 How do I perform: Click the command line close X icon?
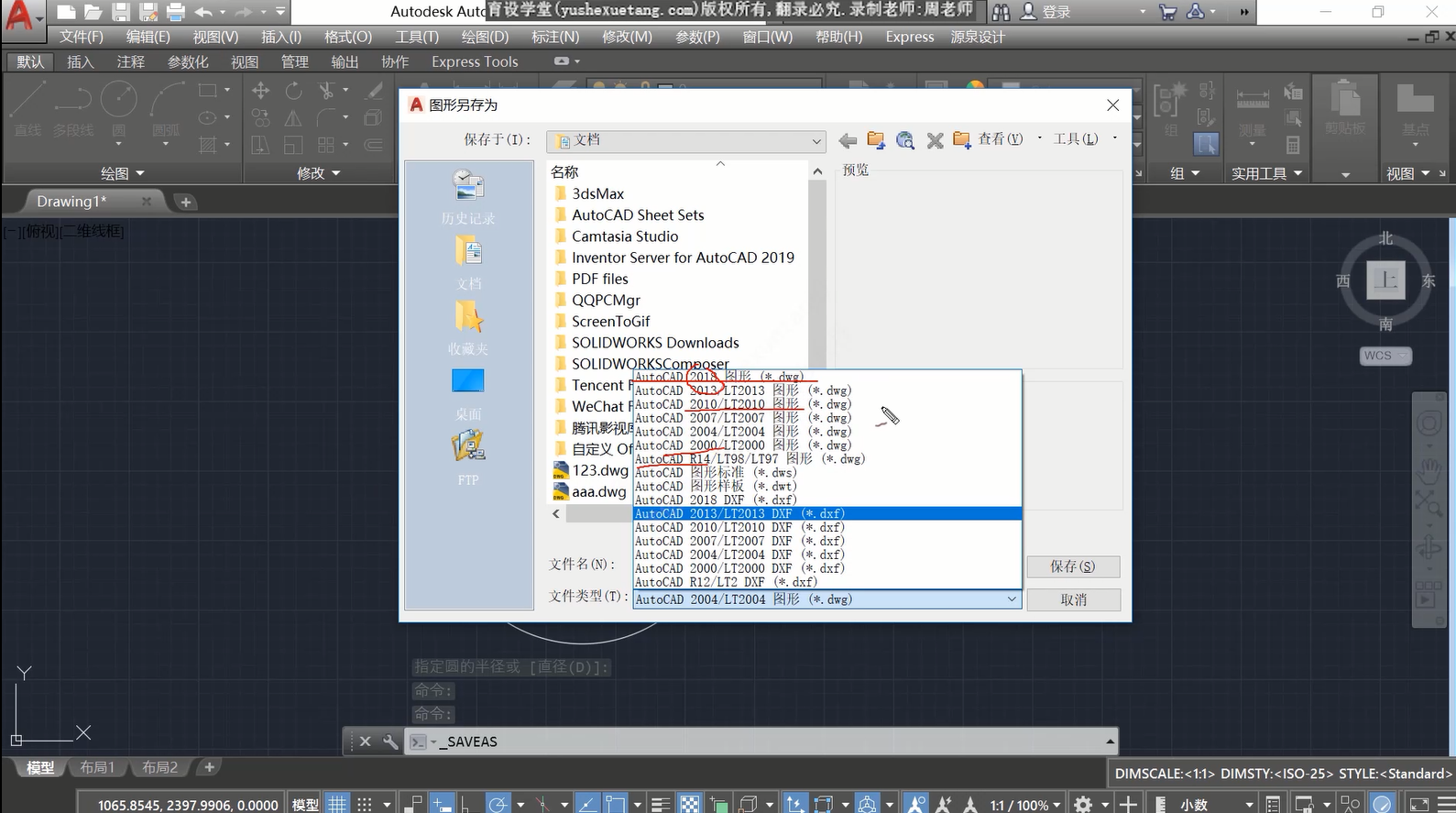click(x=365, y=742)
